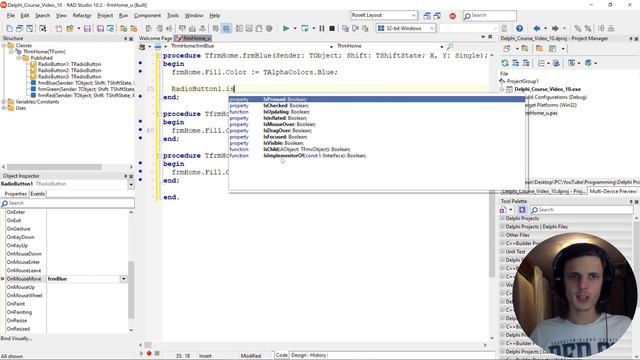Select Delphi_Course_Video_10.exe in Project Manager

click(547, 89)
